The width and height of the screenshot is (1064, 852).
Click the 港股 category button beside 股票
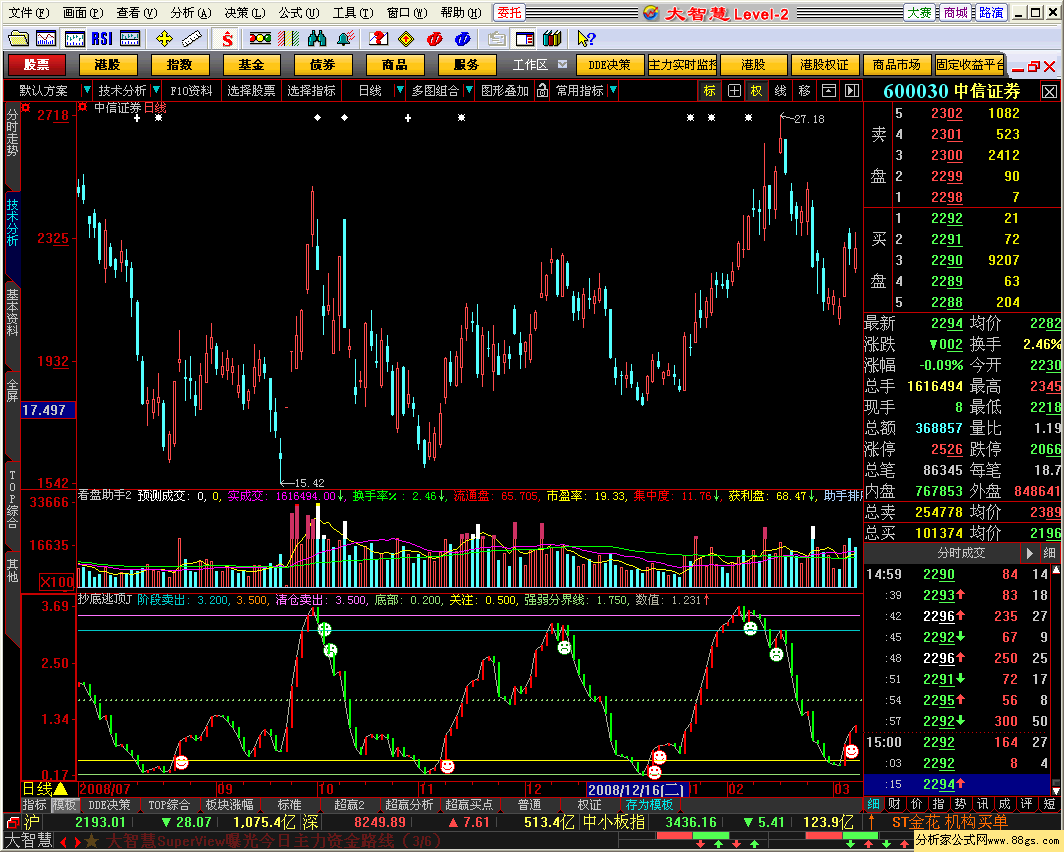[x=107, y=64]
